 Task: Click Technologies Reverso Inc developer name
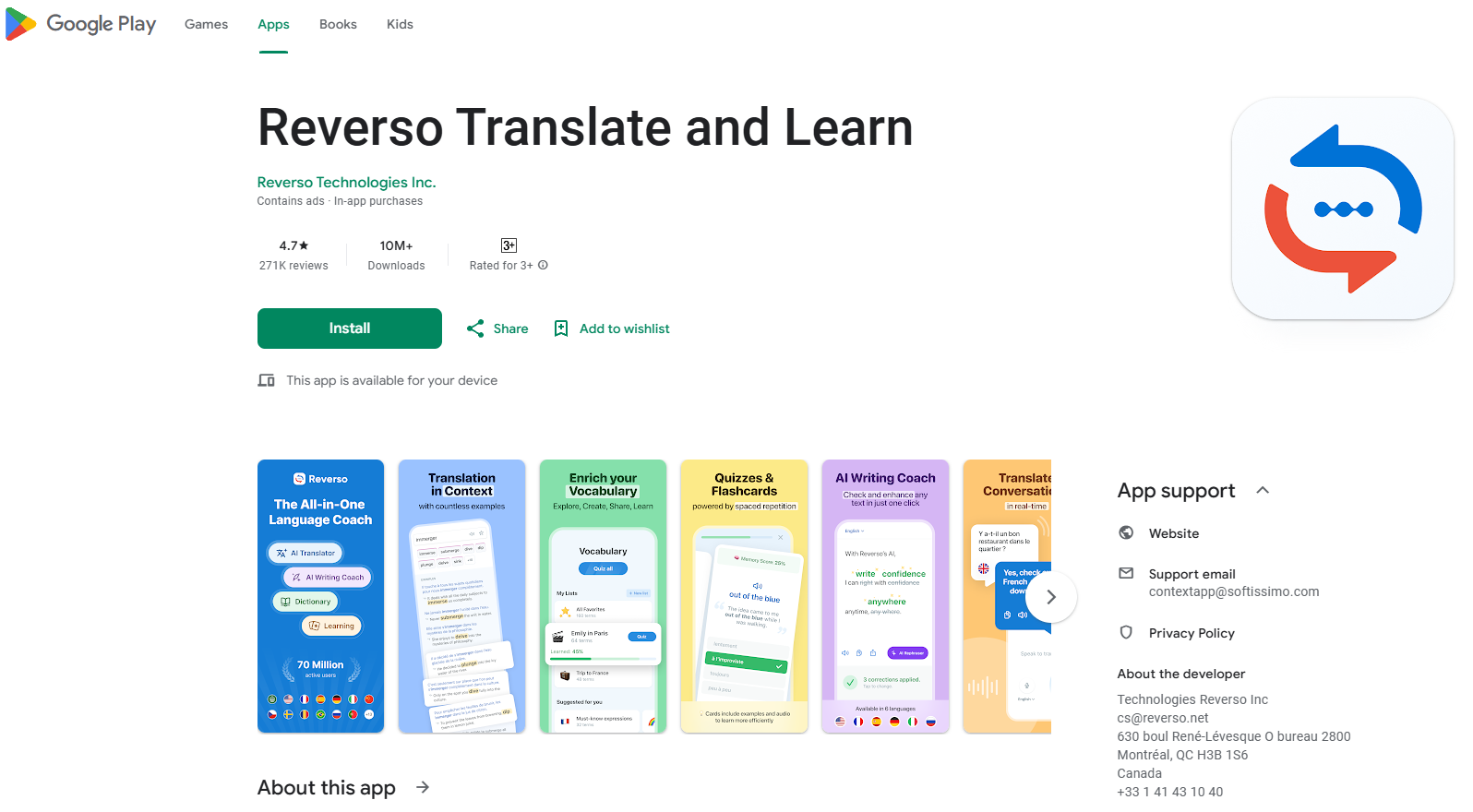click(x=1192, y=699)
